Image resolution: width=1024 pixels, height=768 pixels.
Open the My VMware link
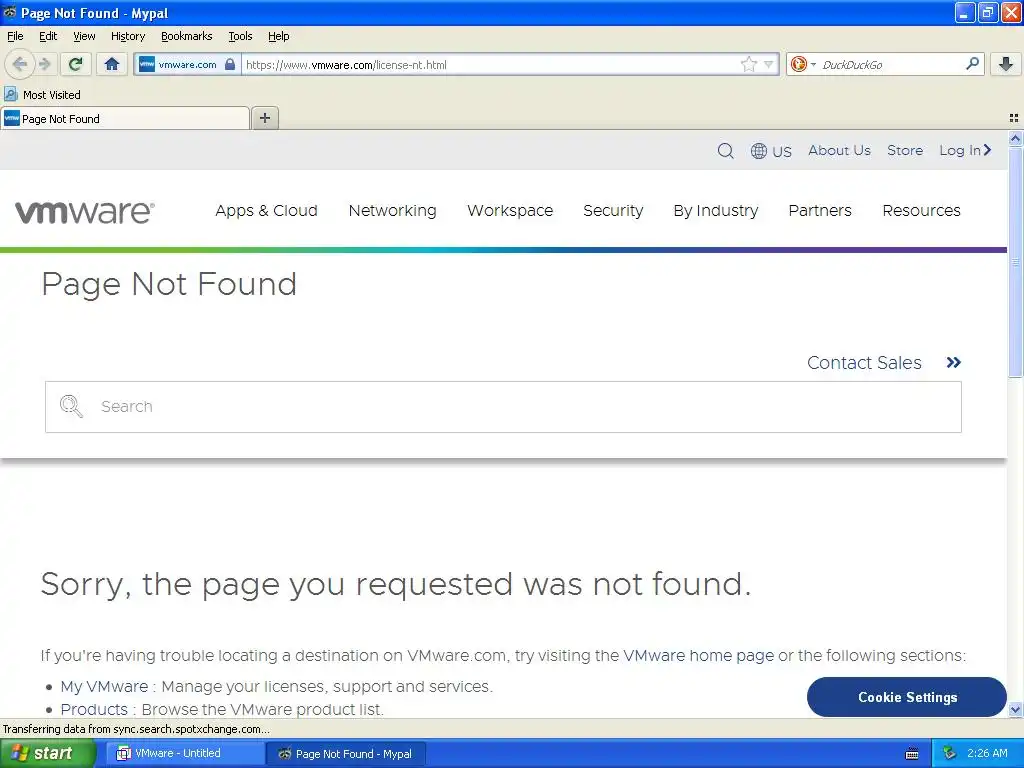click(x=104, y=686)
